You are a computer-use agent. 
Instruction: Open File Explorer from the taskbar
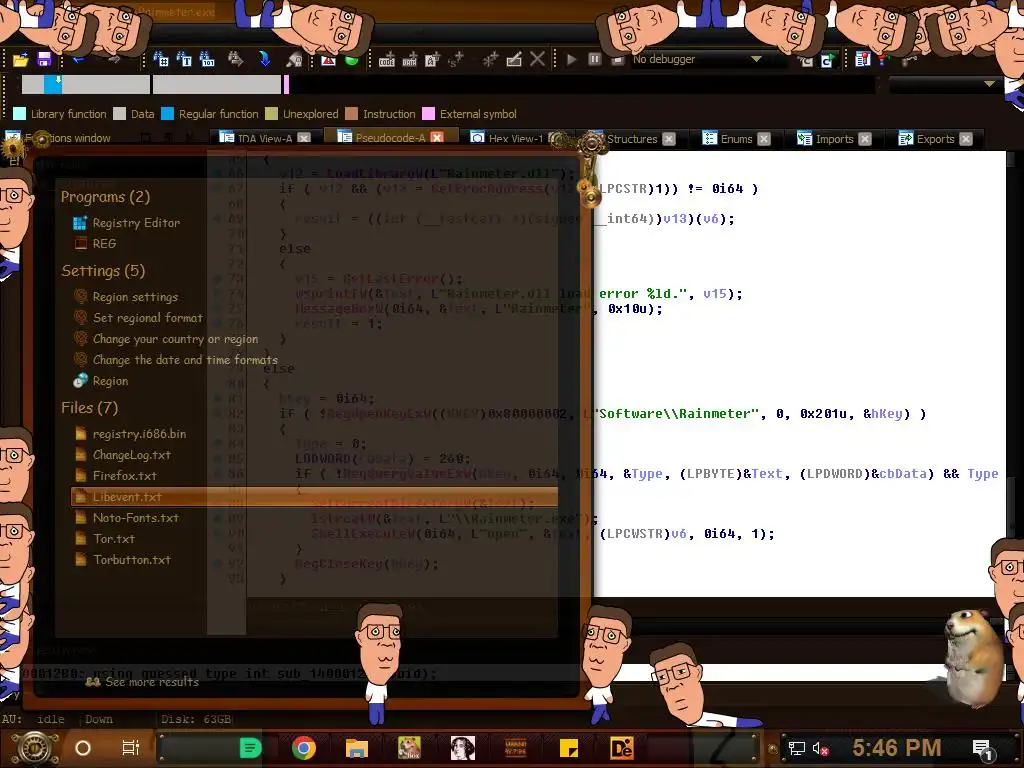coord(357,748)
